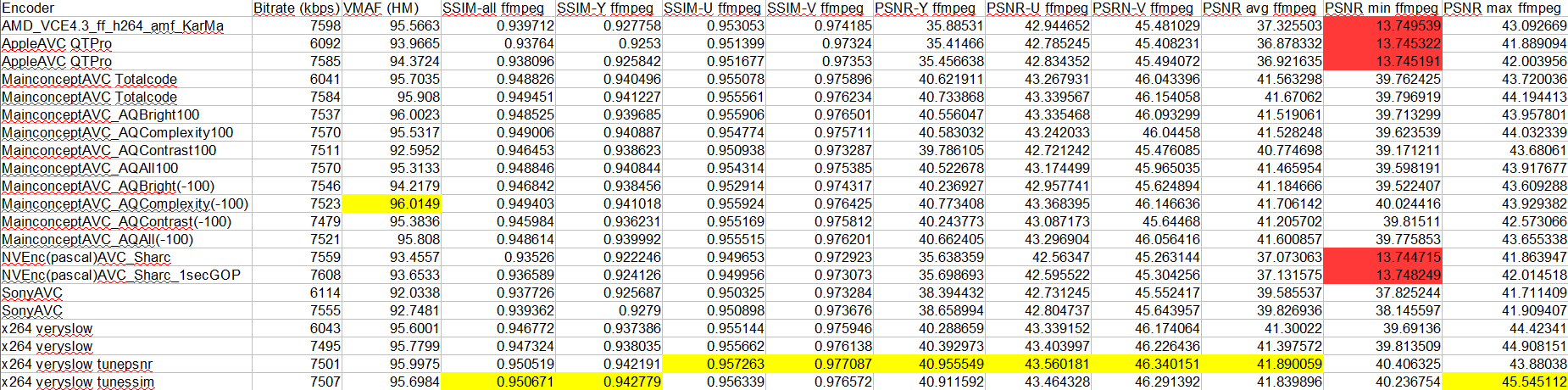
Task: Select the MainconceptAVC_AQContrast(-100) encoder cell
Action: [126, 222]
